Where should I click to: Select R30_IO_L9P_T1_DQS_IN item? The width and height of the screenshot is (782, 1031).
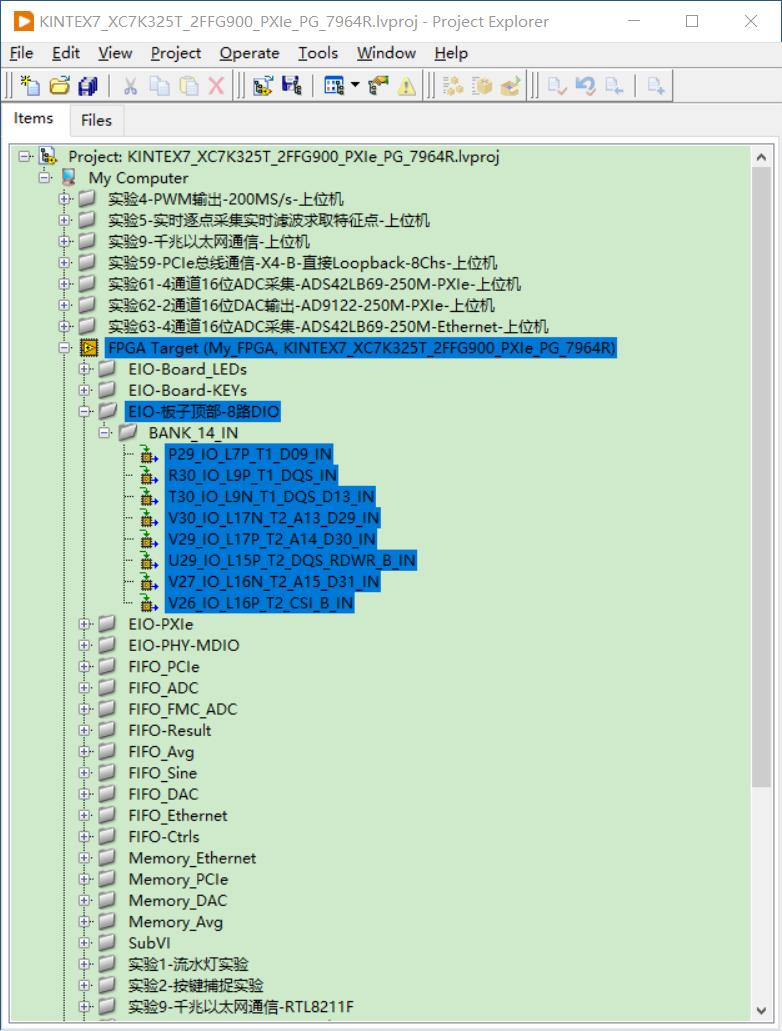[252, 475]
